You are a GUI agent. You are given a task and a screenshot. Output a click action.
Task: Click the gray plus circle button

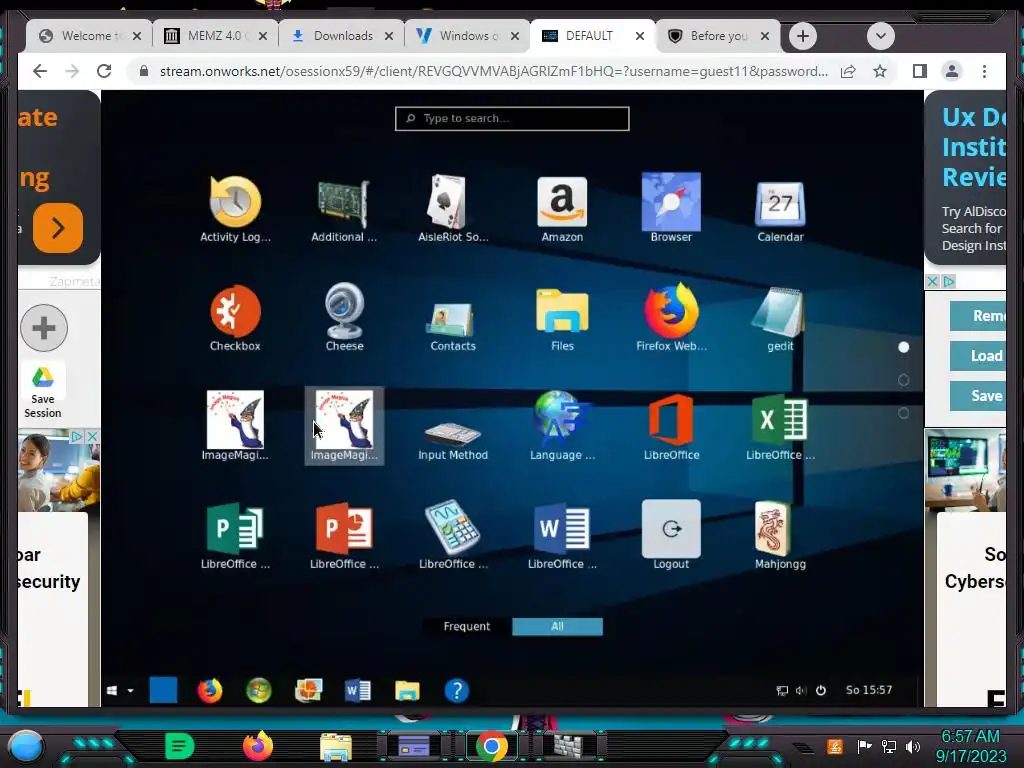pos(44,328)
